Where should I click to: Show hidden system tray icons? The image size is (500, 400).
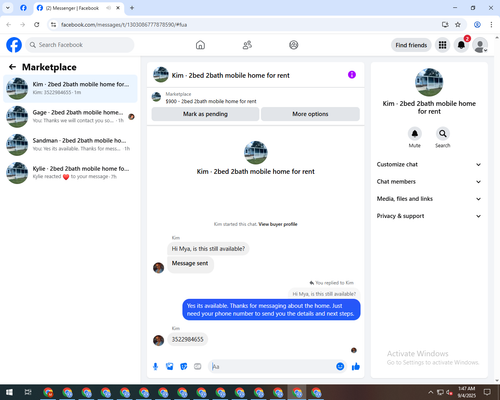(430, 392)
